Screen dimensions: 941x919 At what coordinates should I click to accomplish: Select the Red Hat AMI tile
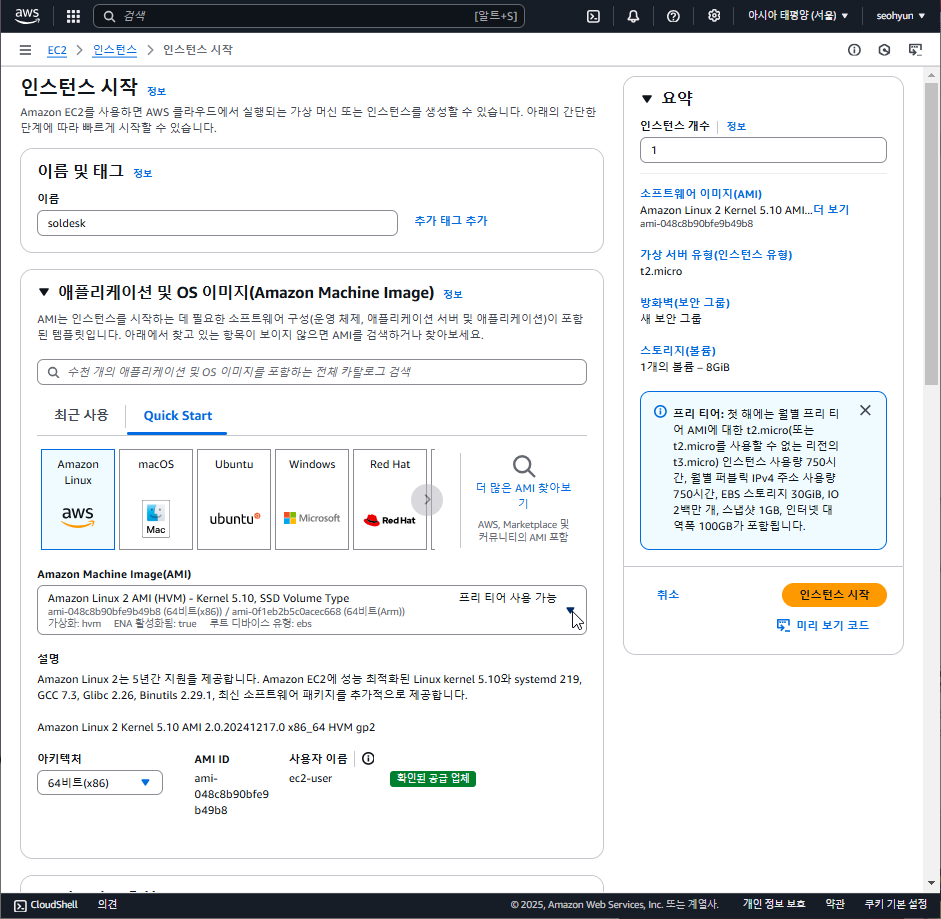tap(390, 499)
